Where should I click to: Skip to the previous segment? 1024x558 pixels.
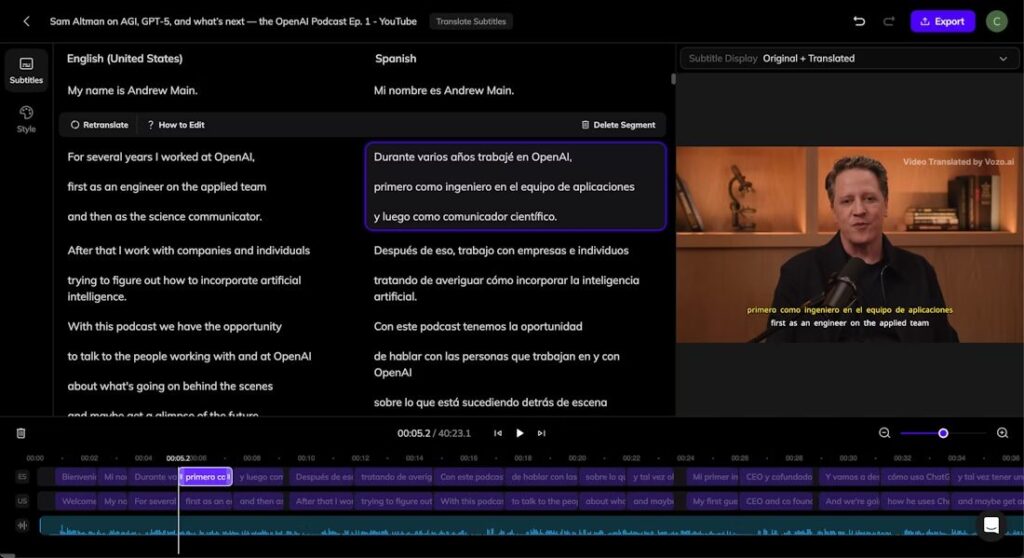tap(498, 433)
